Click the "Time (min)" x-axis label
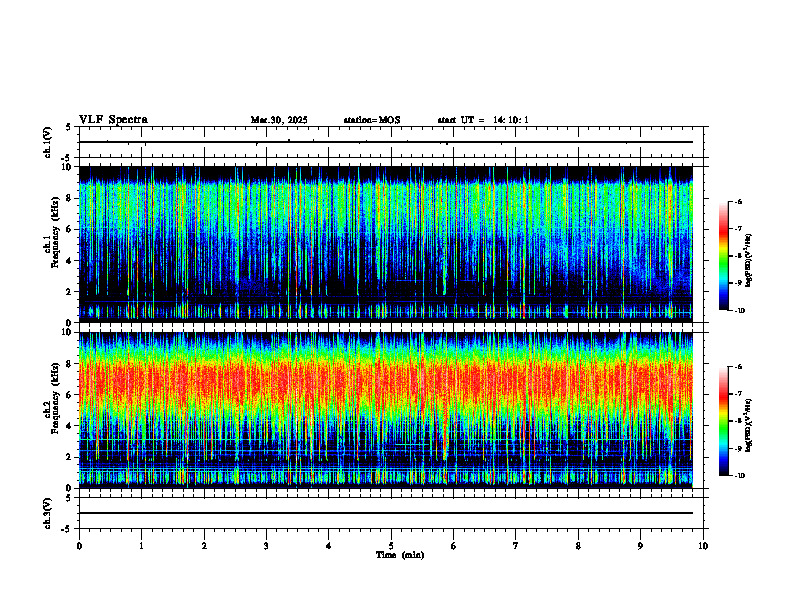 tap(400, 555)
